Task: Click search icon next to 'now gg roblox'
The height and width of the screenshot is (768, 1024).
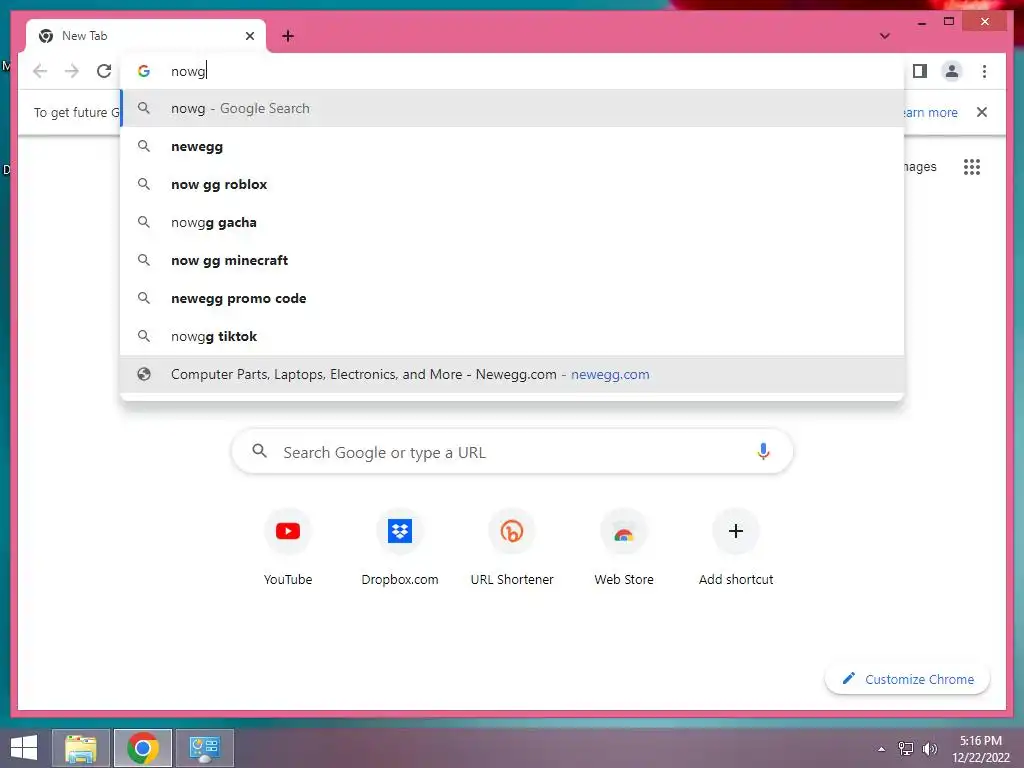Action: coord(144,184)
